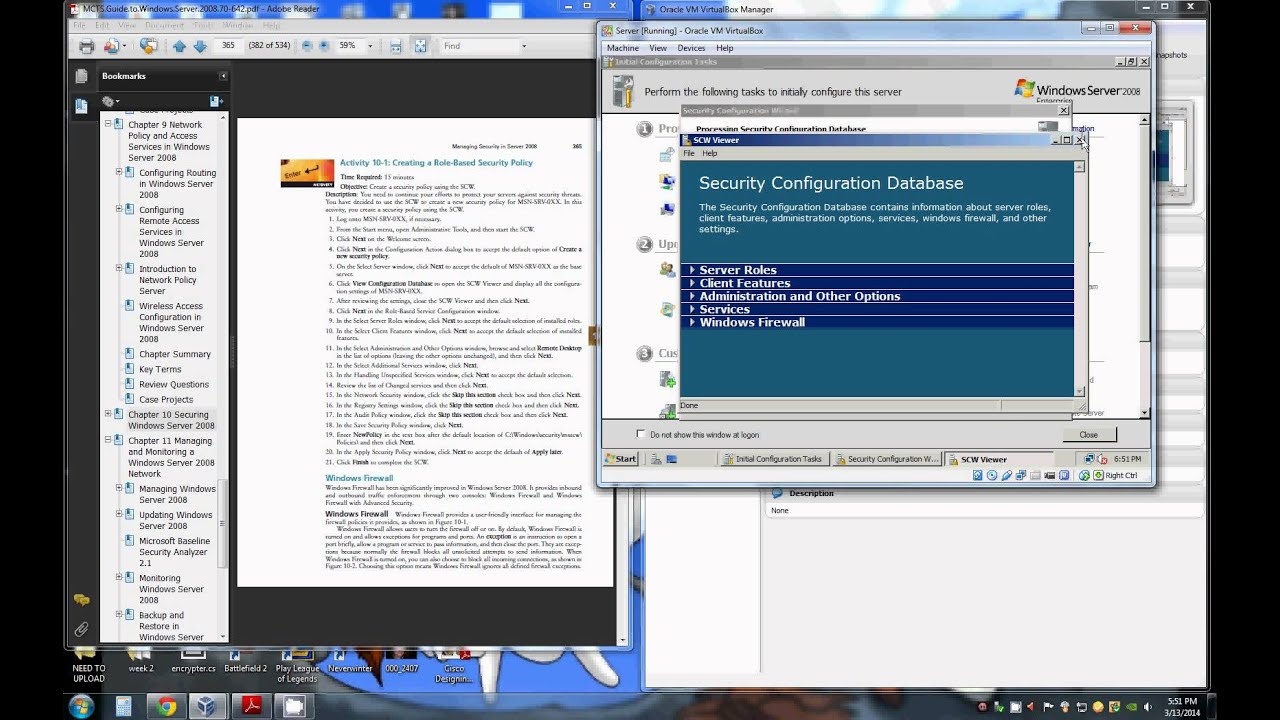1280x720 pixels.
Task: Open VirtualBox from Windows taskbar
Action: click(x=208, y=706)
